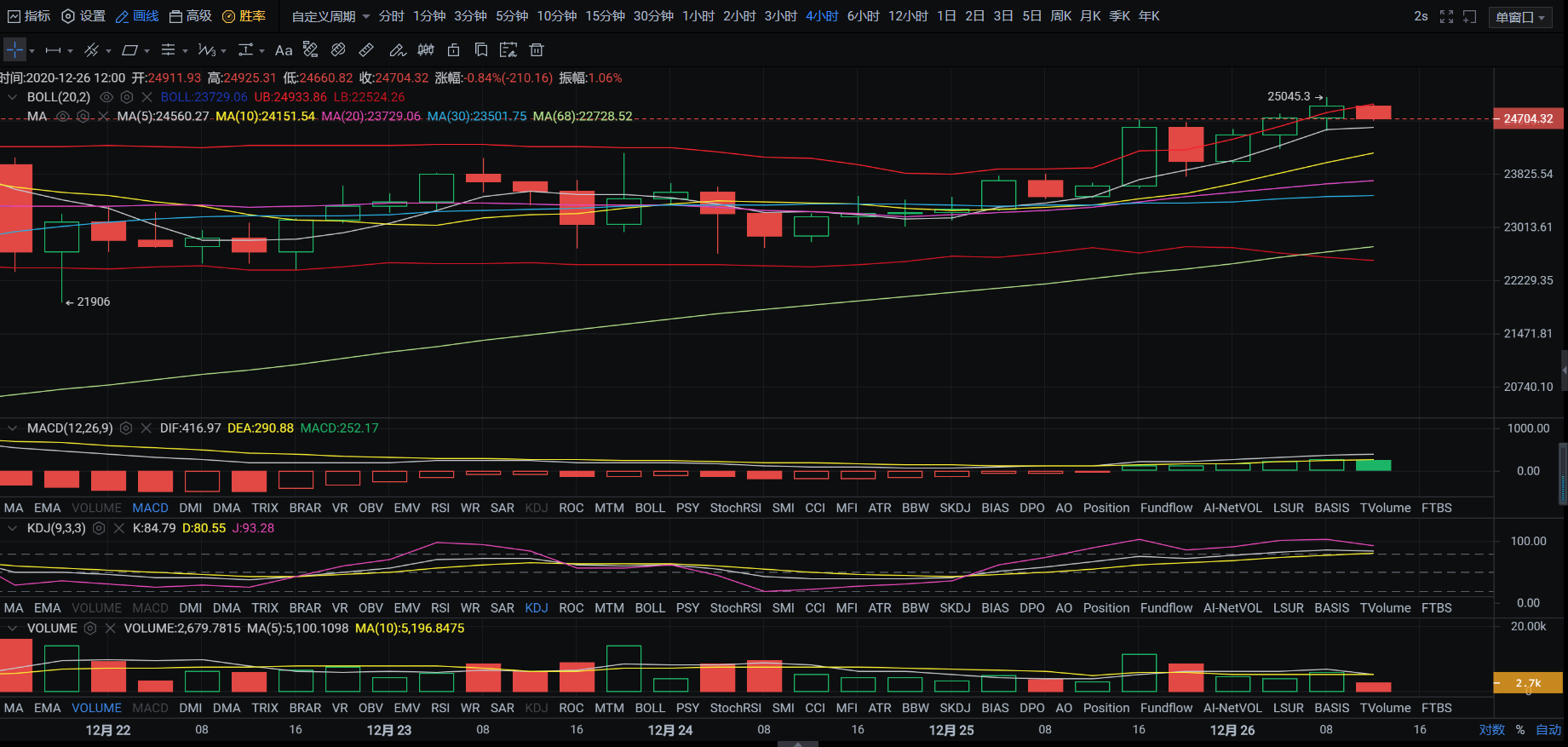This screenshot has height=747, width=1568.
Task: Click the trash can delete drawings icon
Action: [537, 50]
